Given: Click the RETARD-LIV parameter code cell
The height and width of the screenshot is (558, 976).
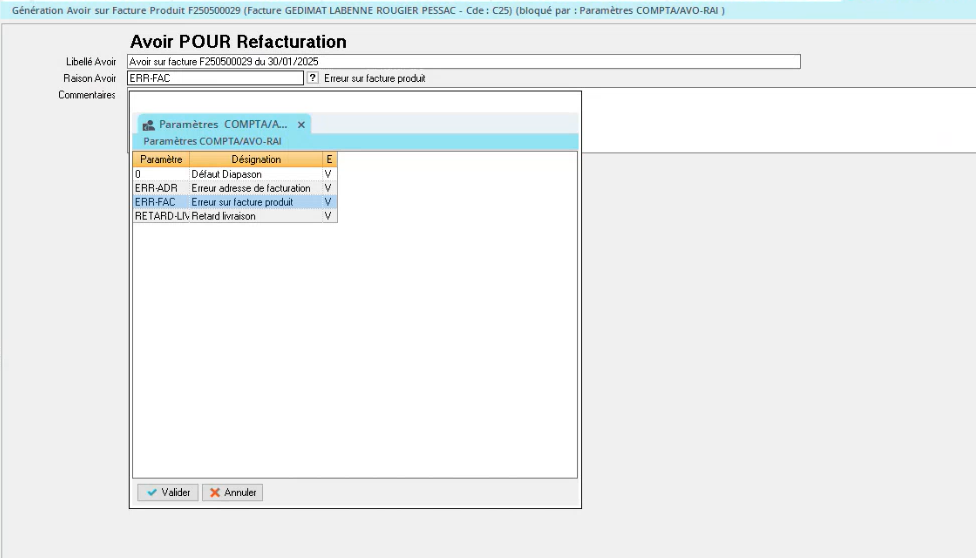Looking at the screenshot, I should 160,216.
